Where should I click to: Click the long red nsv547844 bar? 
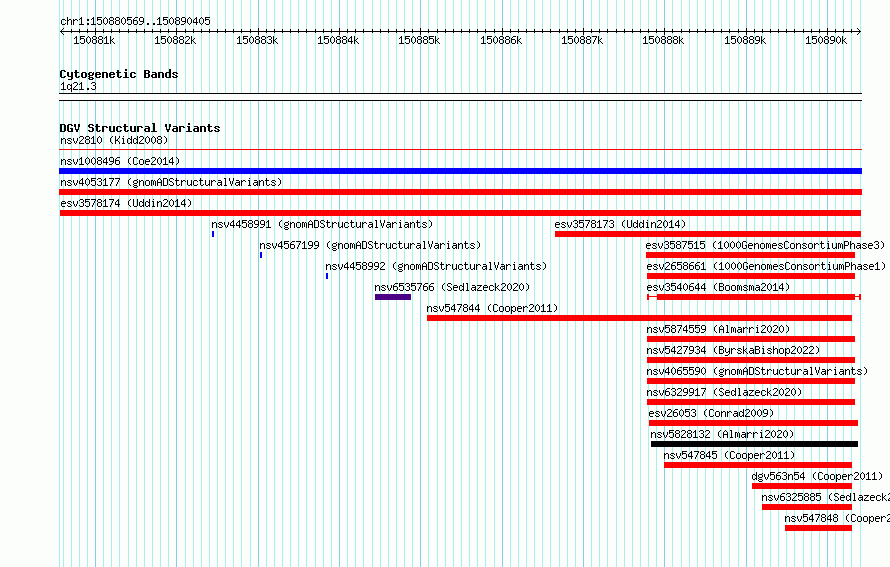pyautogui.click(x=639, y=318)
